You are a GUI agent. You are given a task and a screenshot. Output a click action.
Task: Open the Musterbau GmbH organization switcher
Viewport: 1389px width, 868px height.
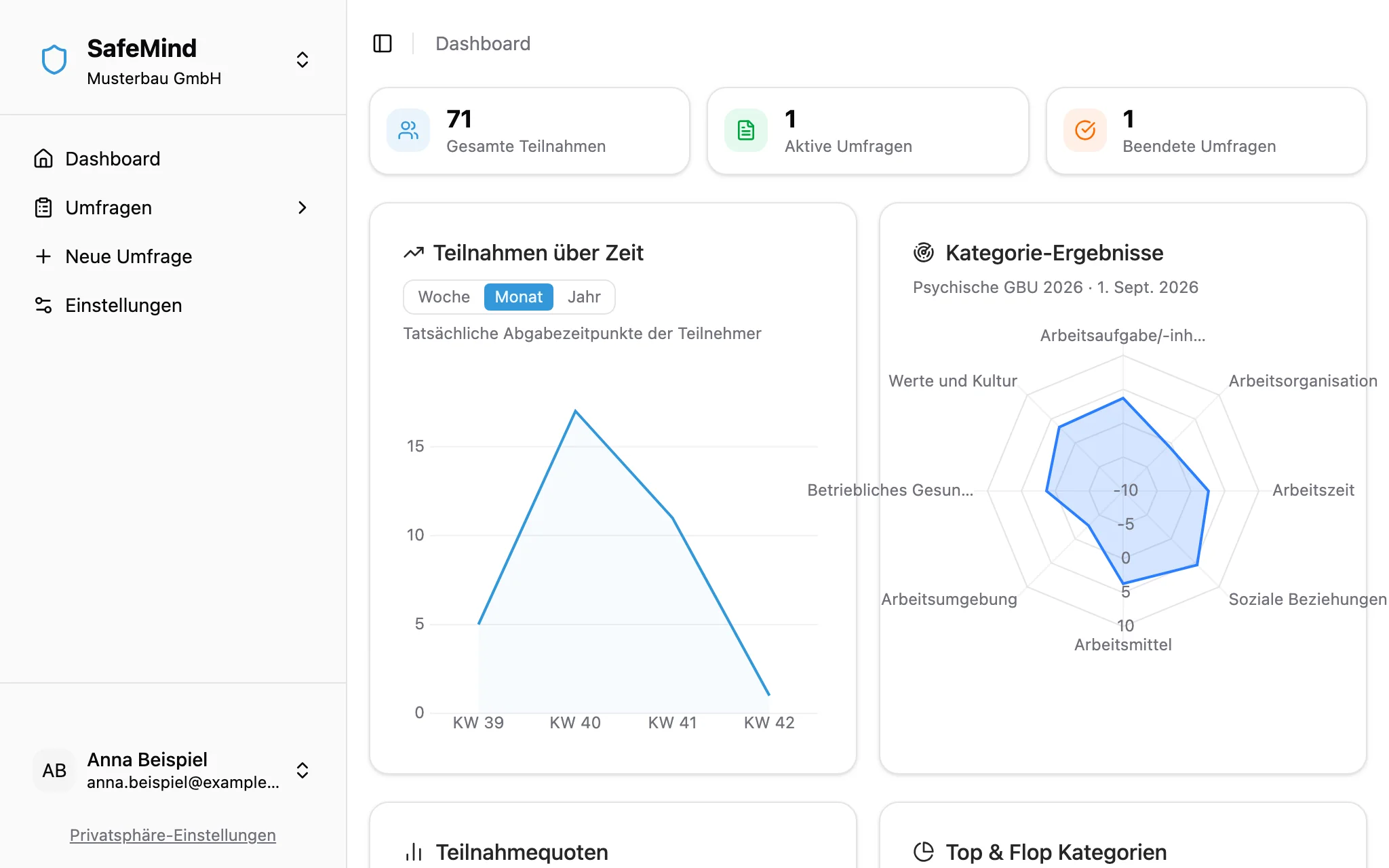[x=302, y=60]
